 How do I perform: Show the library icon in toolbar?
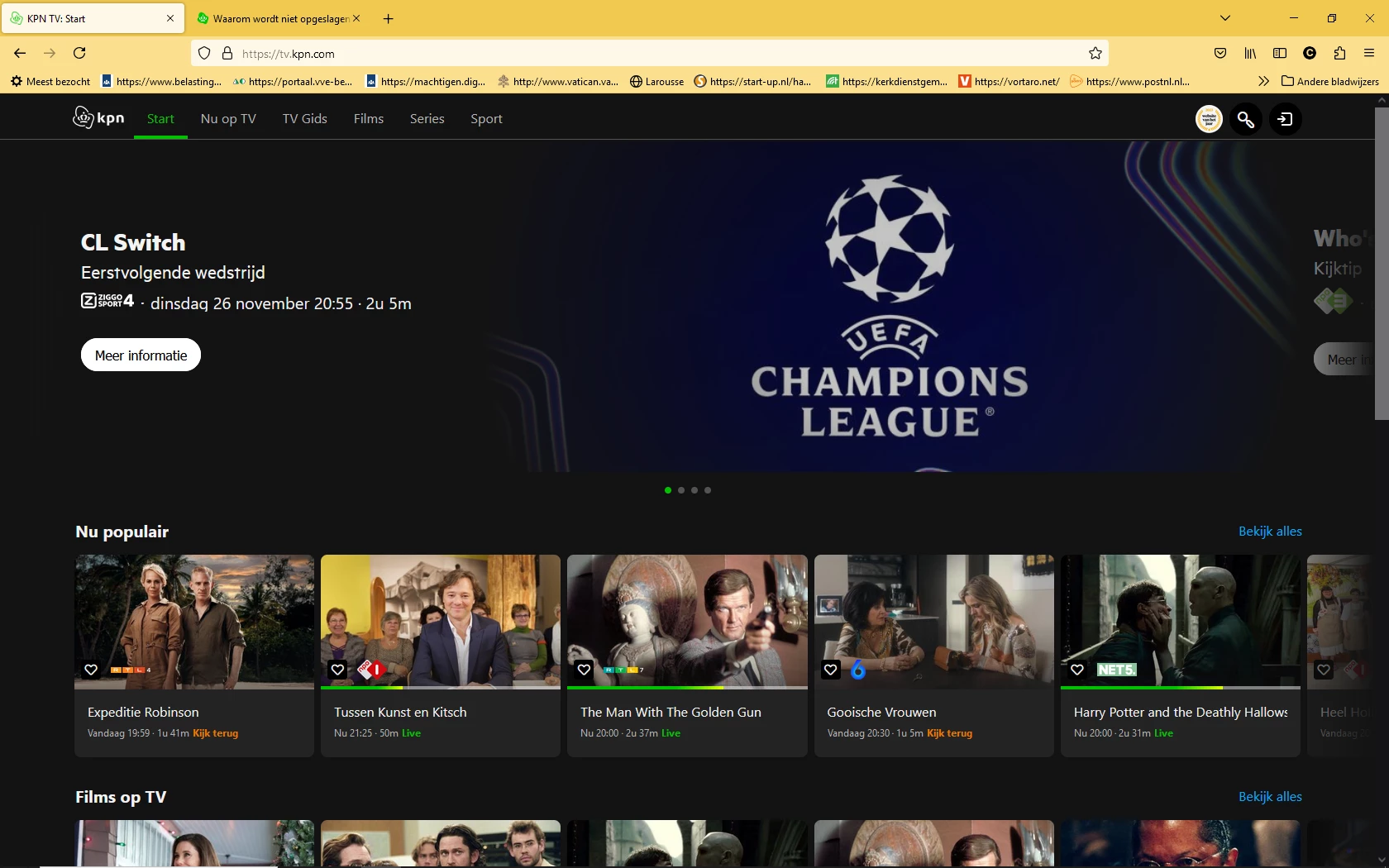click(1250, 54)
